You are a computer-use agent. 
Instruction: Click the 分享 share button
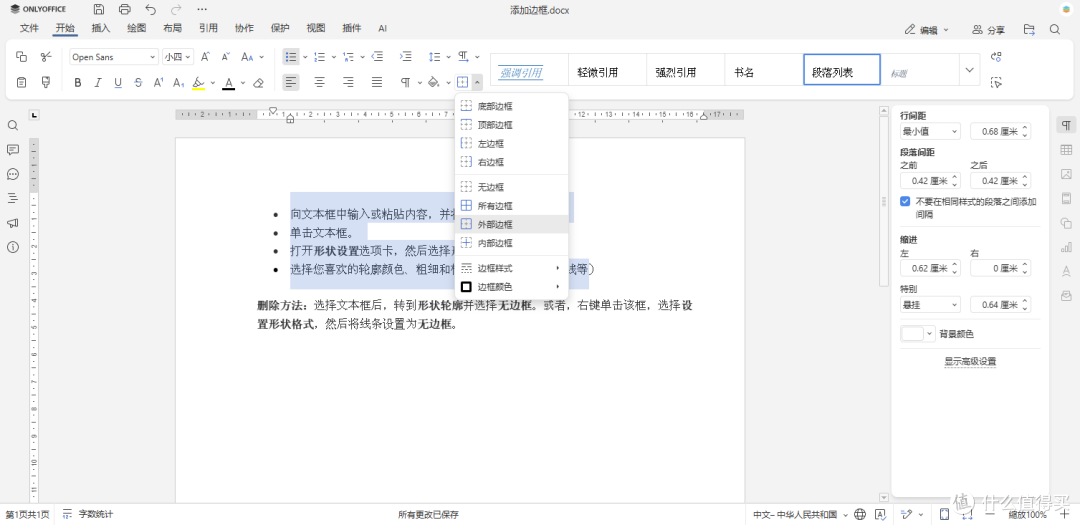point(988,30)
